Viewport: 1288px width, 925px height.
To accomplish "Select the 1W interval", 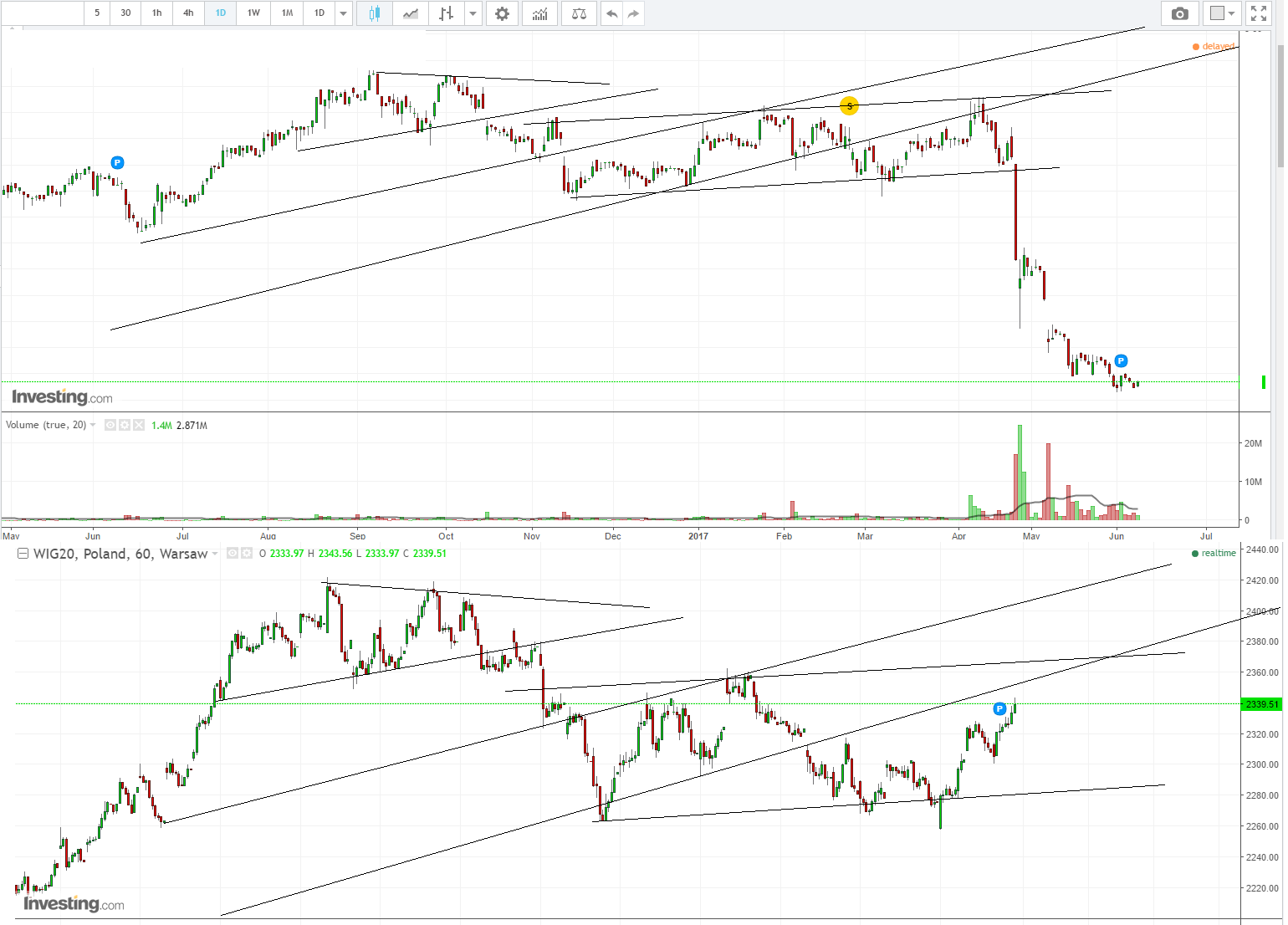I will (253, 13).
